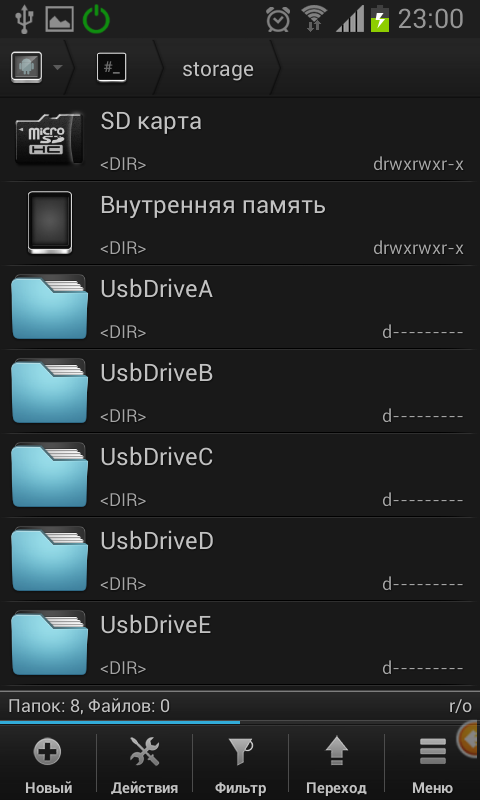
Task: Tap the UsbDriveD folder icon
Action: pos(49,559)
